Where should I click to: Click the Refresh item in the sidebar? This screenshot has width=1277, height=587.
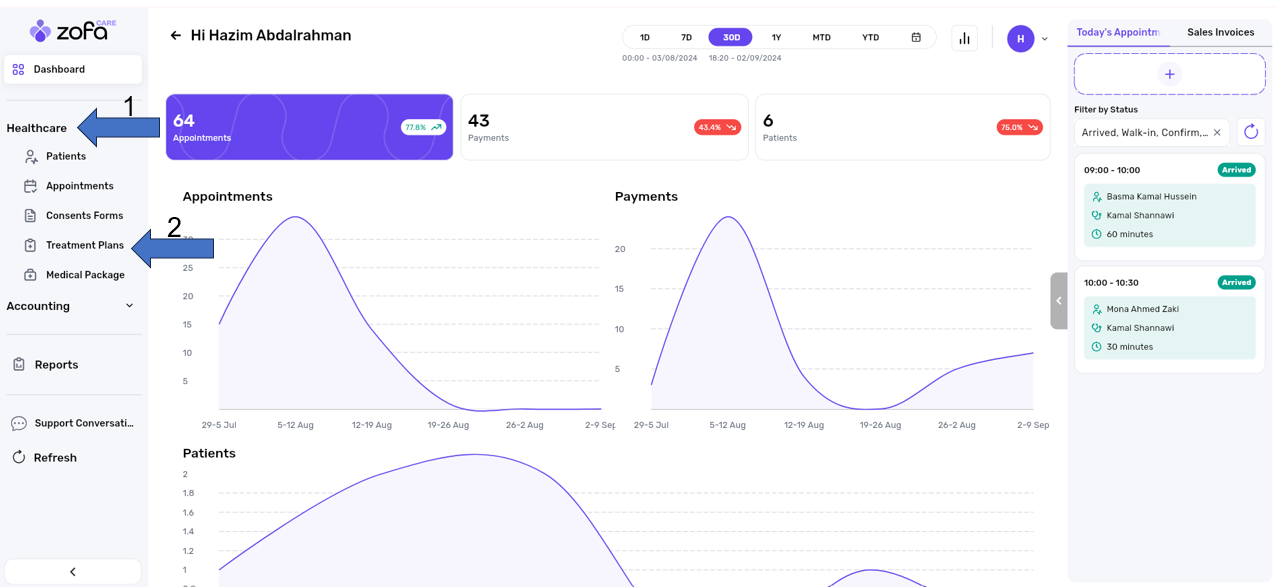click(54, 458)
